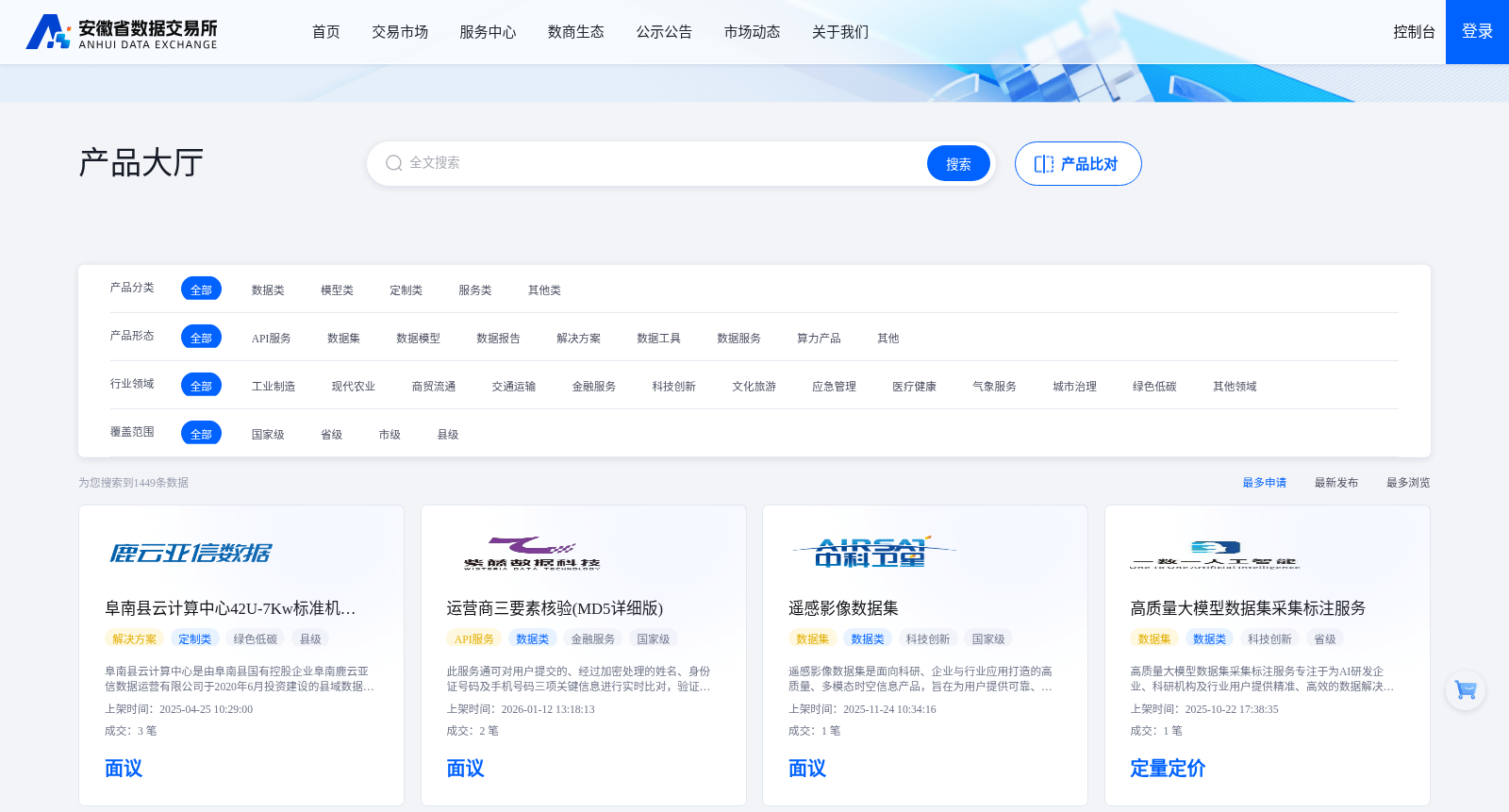The width and height of the screenshot is (1509, 812).
Task: Open 运营商三要素核验(MD5详细版) product
Action: (555, 608)
